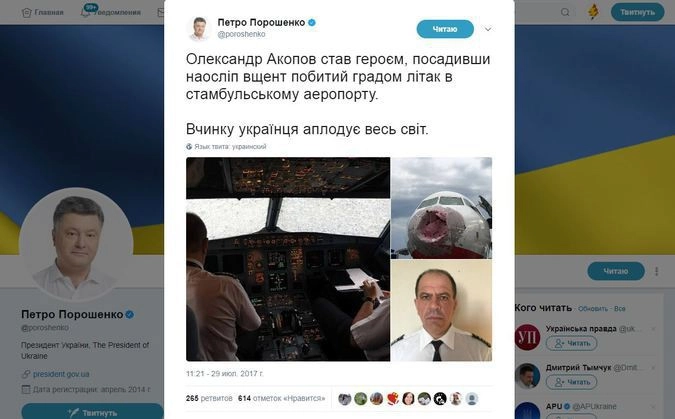Open the pilot portrait photo

[x=441, y=310]
